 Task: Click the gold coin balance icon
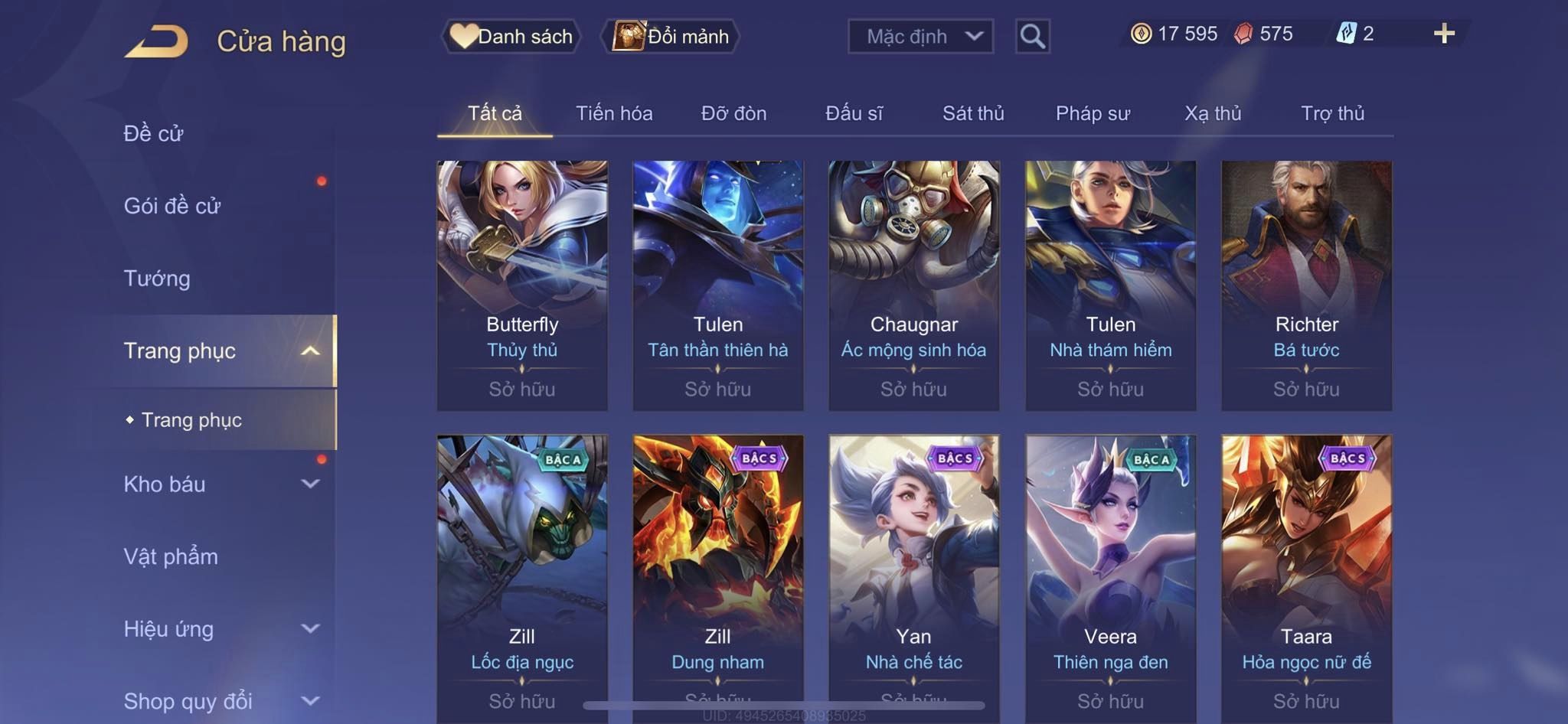1141,34
